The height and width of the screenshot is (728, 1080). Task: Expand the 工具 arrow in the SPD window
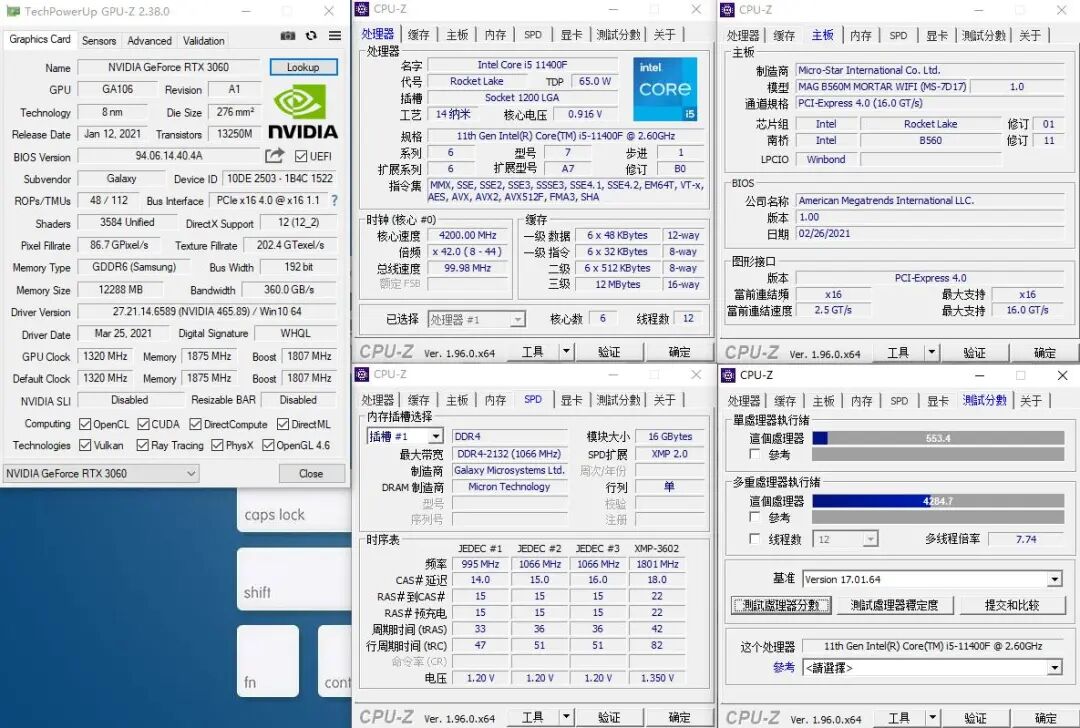pos(565,717)
